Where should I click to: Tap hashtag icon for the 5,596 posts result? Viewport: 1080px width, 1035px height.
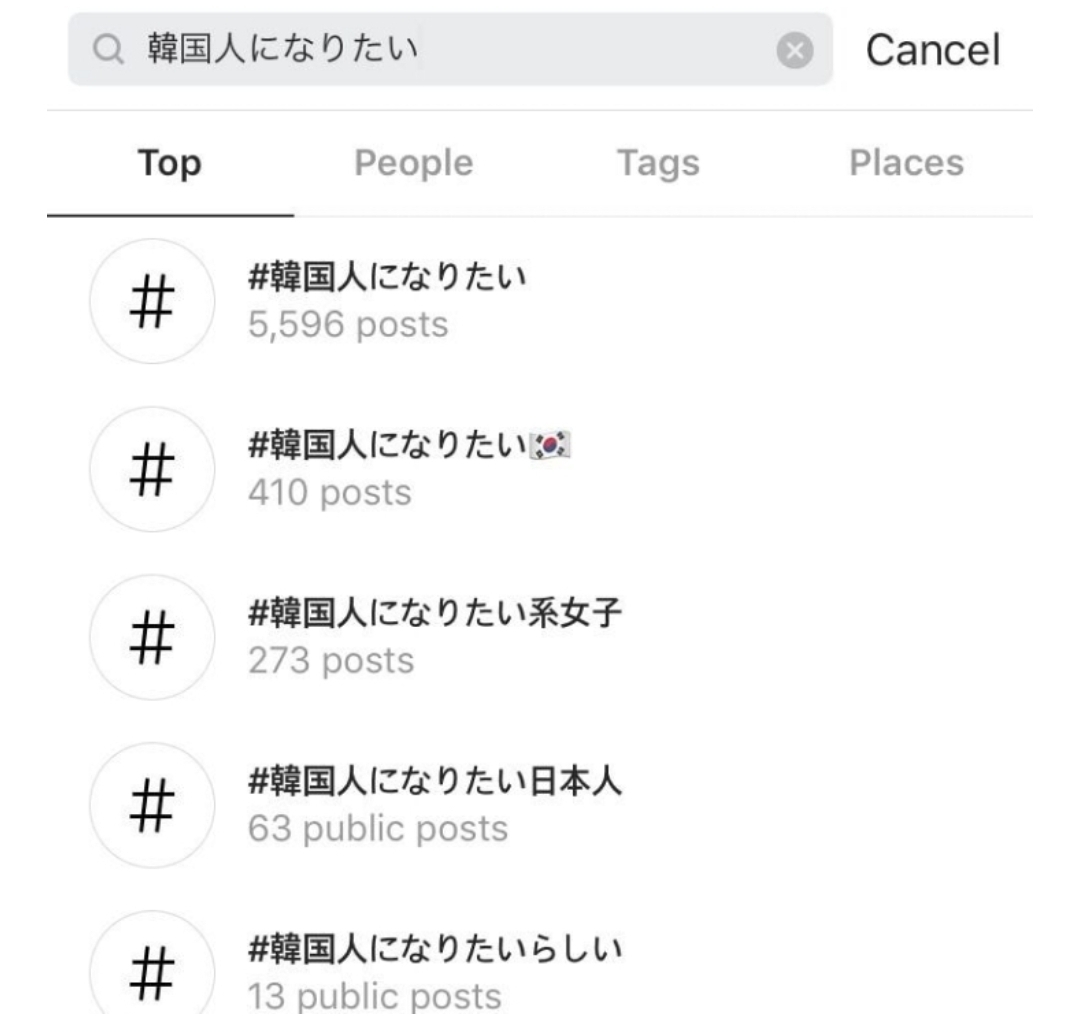[x=152, y=301]
